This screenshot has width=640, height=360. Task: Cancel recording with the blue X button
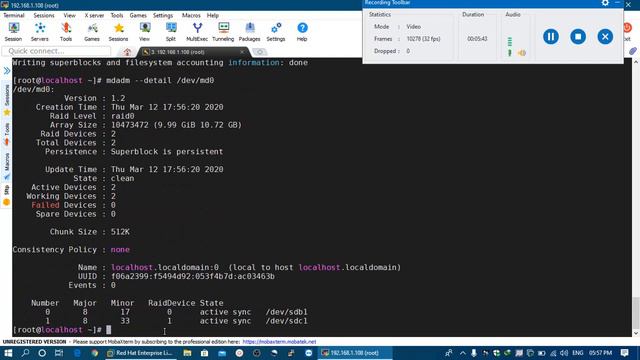coord(605,37)
